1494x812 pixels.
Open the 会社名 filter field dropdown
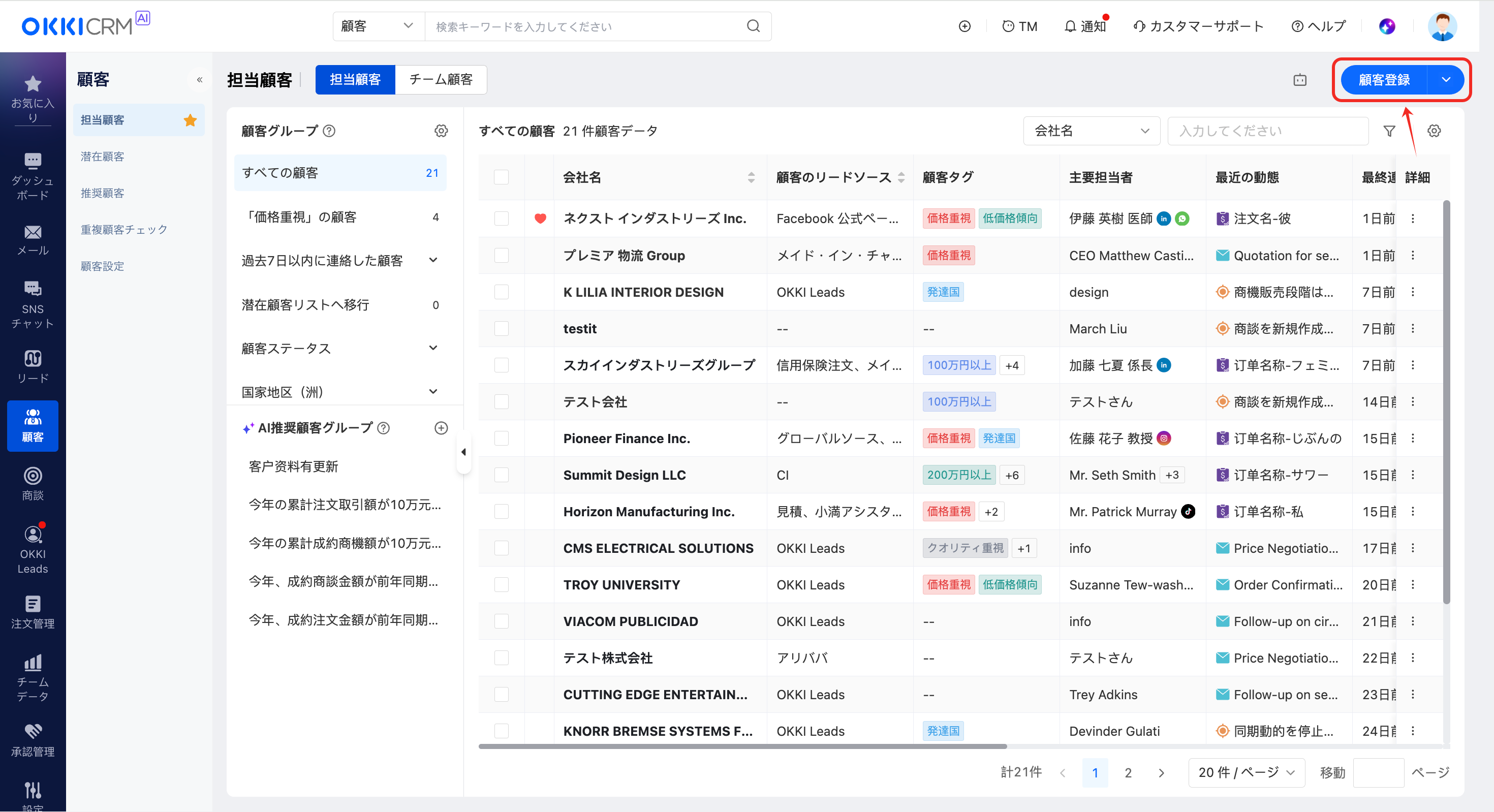click(x=1091, y=131)
